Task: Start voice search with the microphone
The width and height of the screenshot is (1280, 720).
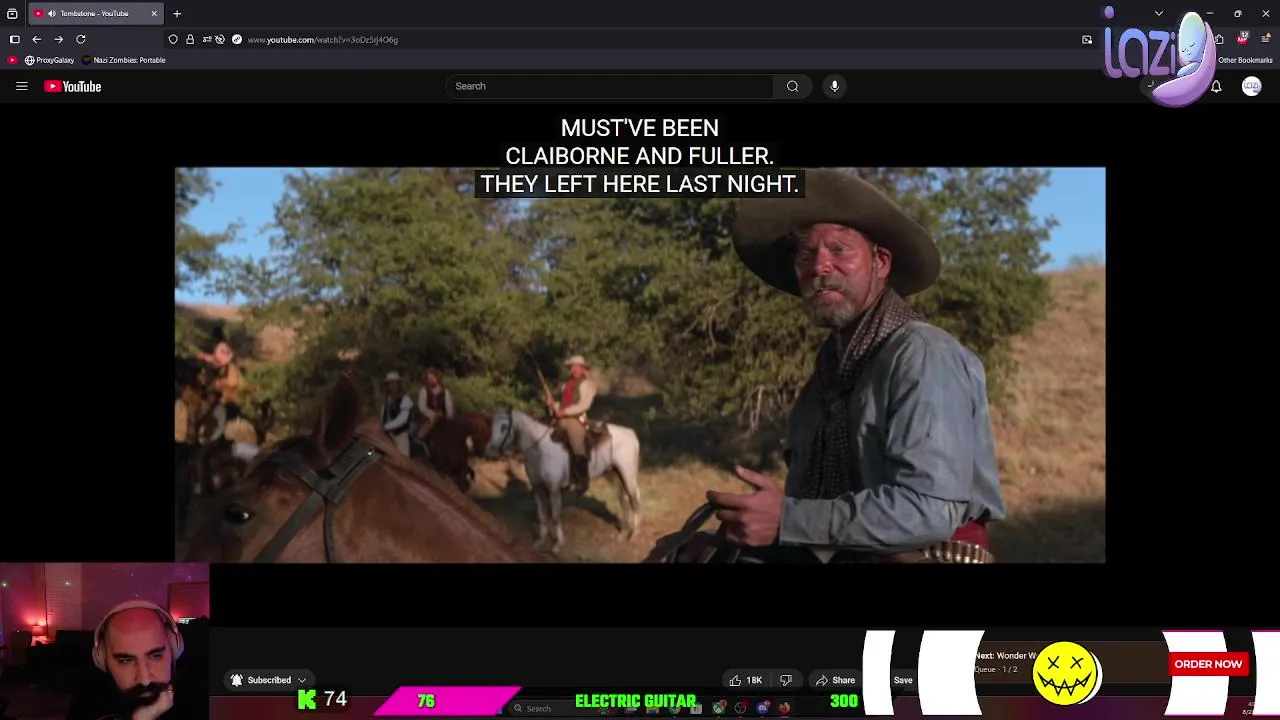Action: [834, 86]
